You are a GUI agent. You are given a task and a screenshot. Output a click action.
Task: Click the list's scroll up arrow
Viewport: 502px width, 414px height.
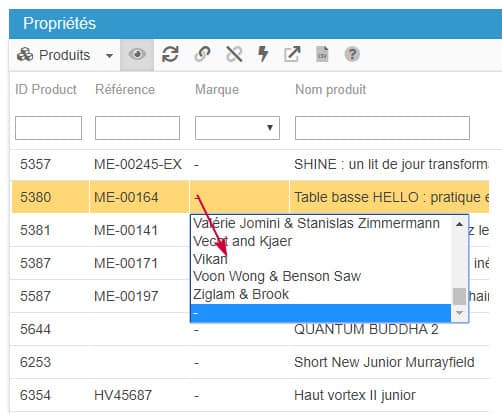[460, 224]
